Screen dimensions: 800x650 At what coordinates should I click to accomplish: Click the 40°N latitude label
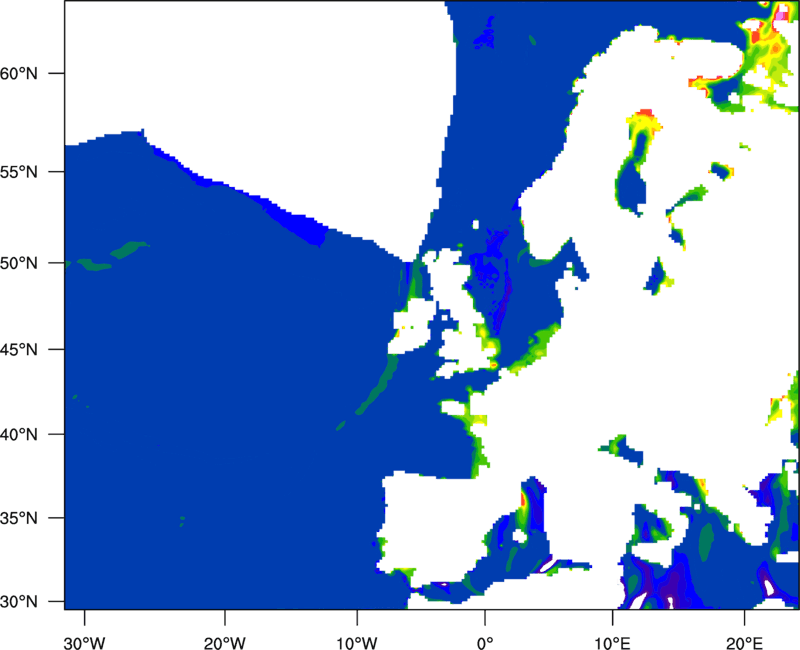[19, 435]
